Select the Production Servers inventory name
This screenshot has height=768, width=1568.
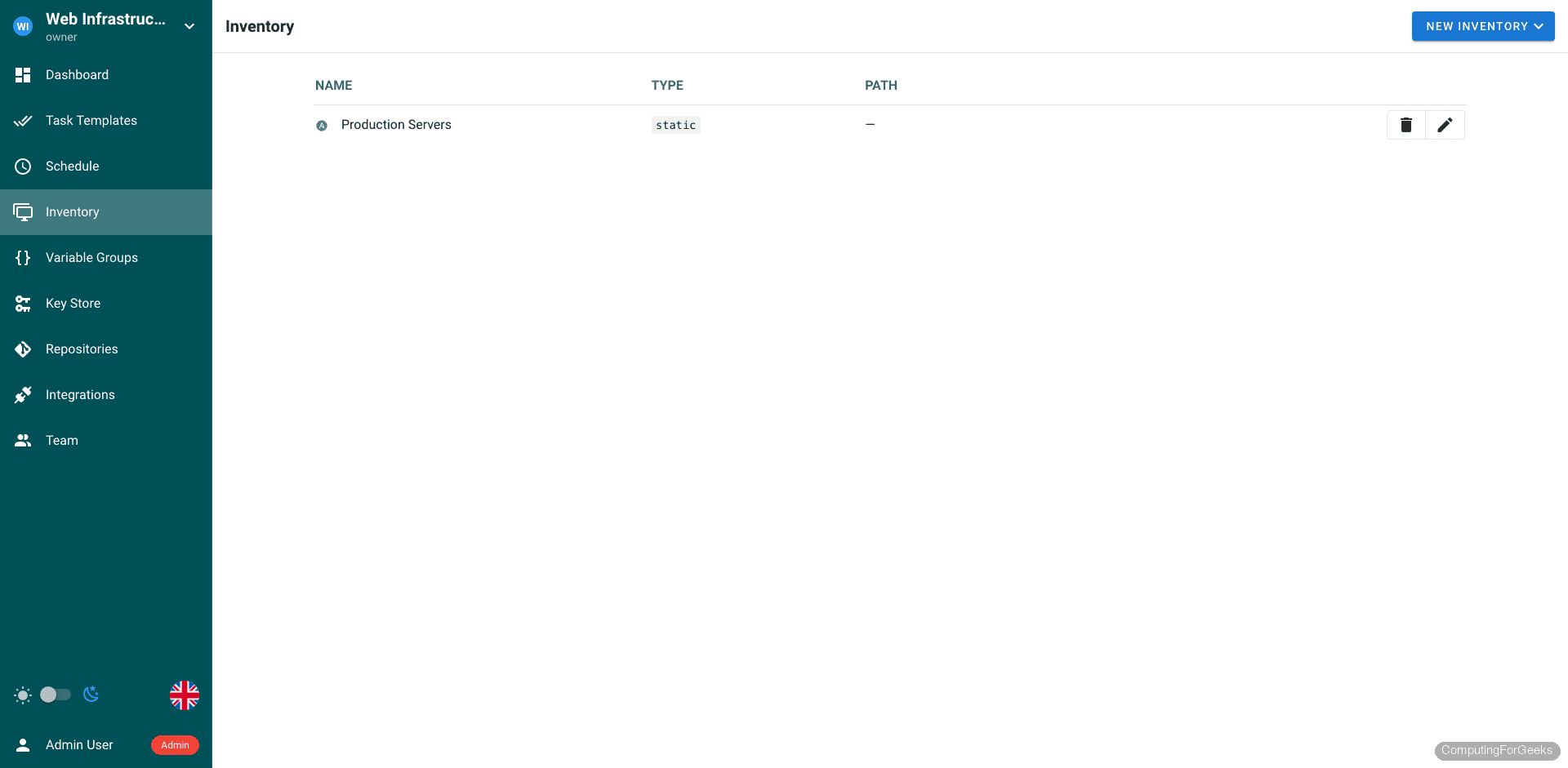(396, 124)
